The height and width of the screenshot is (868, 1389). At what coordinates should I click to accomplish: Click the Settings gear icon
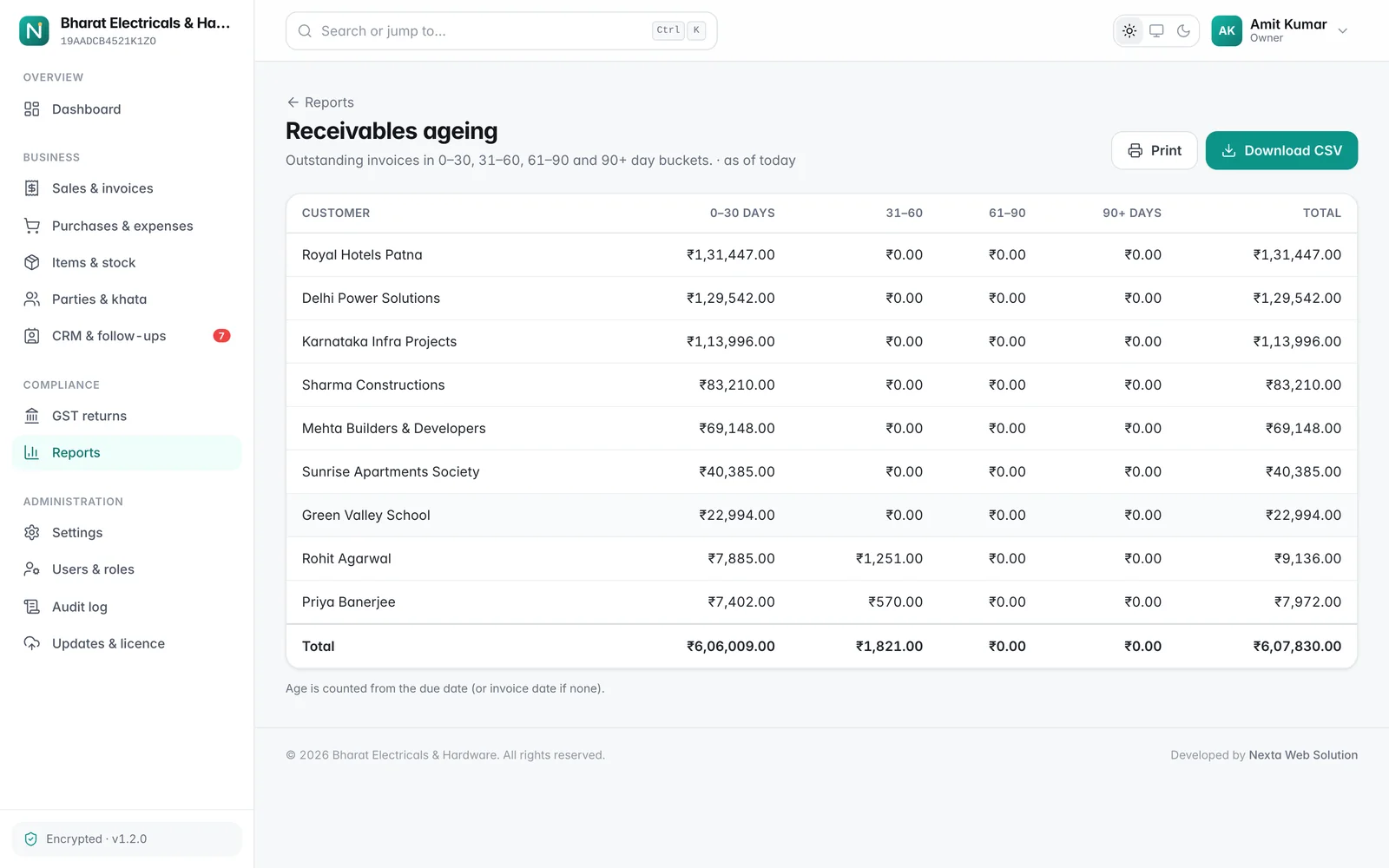(32, 532)
